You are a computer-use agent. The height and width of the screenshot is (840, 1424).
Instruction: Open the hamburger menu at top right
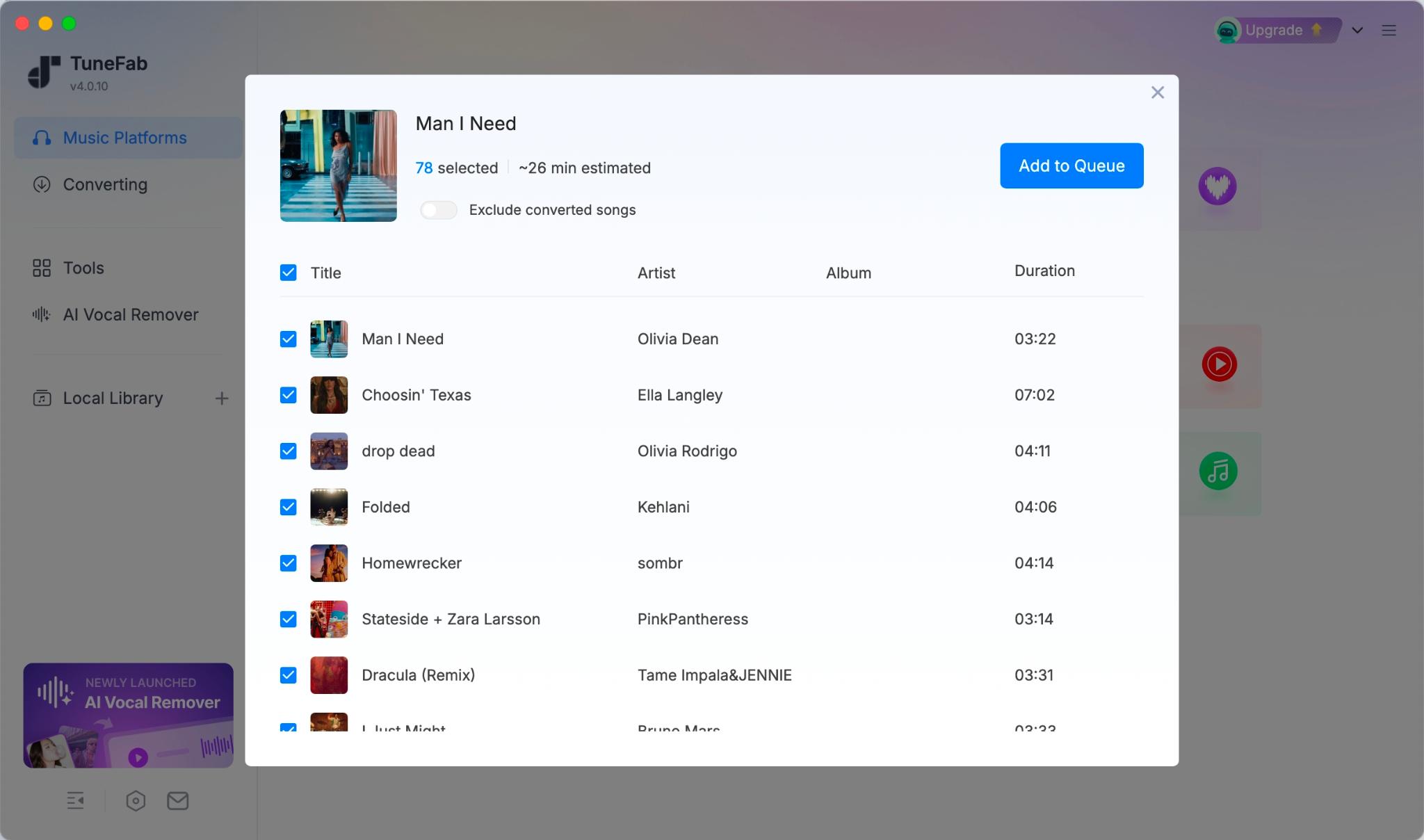point(1389,30)
